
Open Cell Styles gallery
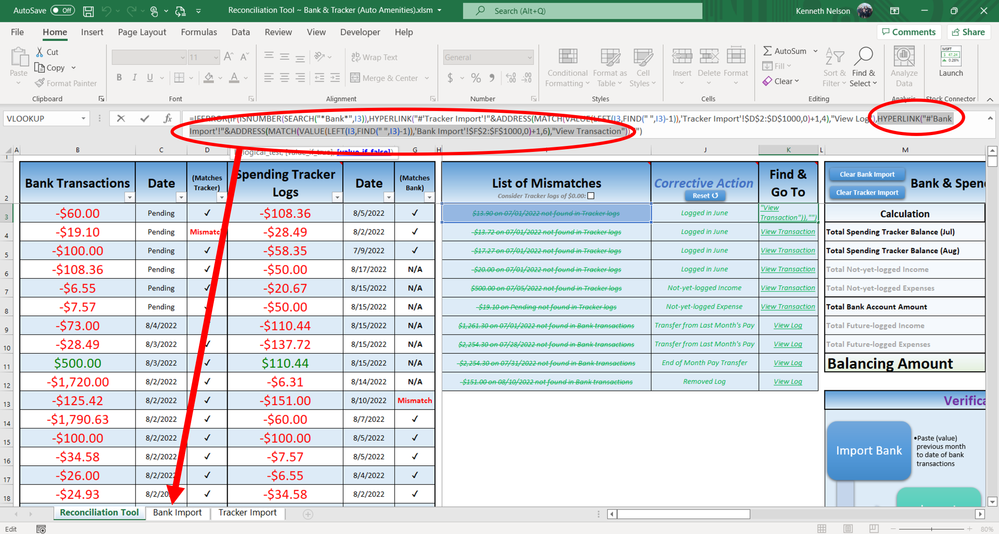(642, 68)
